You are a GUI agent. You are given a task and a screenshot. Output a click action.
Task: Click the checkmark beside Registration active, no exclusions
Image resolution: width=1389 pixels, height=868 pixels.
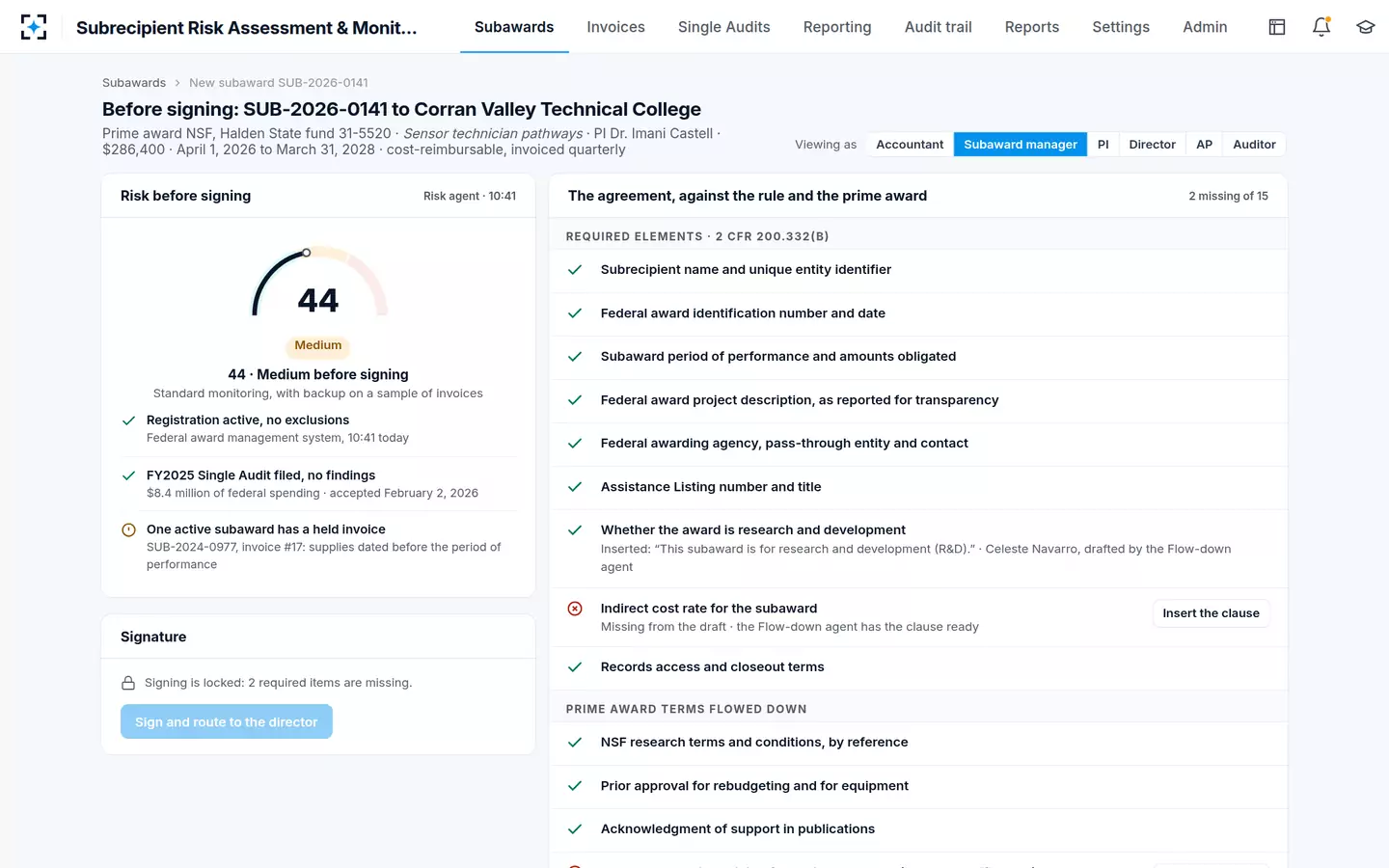[x=128, y=420]
